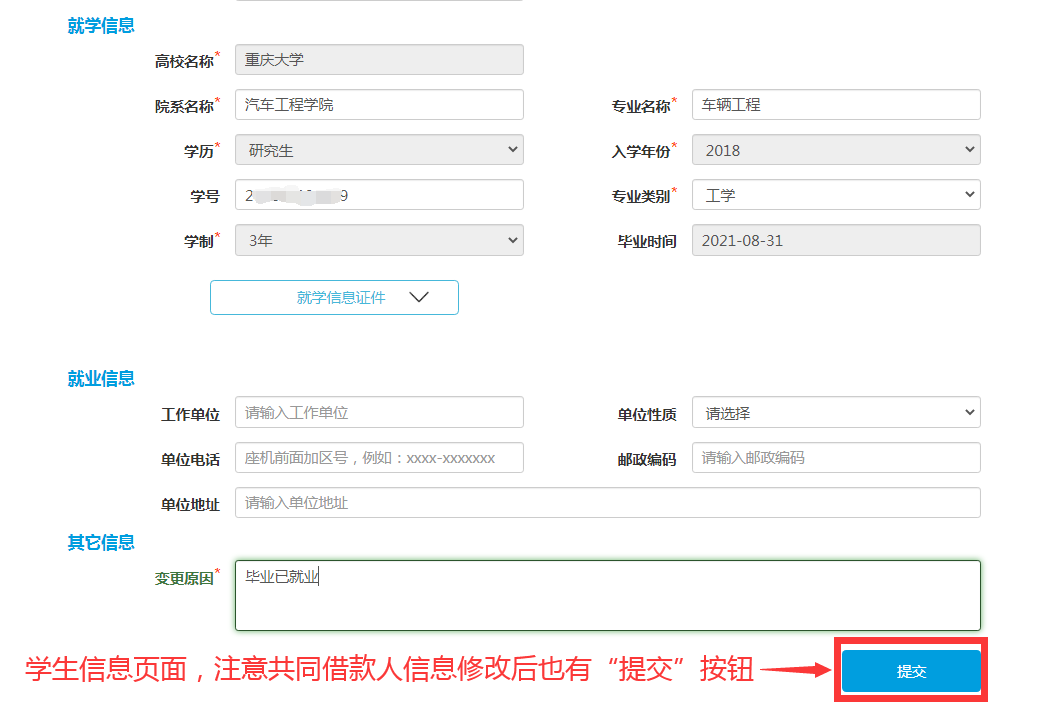This screenshot has height=719, width=1044.
Task: Open the 入学年份 dropdown showing 2018
Action: tap(836, 150)
